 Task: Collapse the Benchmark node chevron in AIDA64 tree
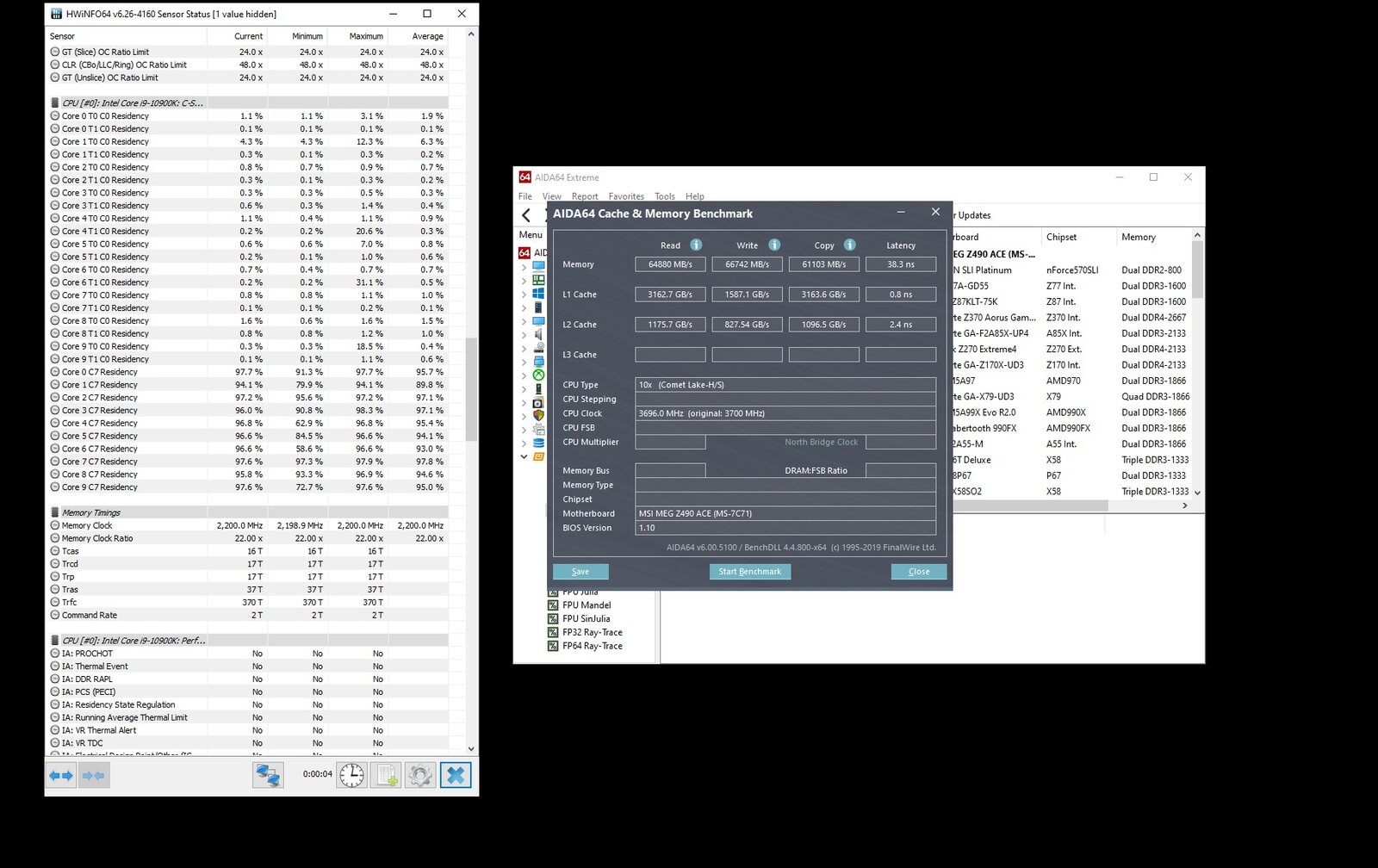(x=524, y=457)
